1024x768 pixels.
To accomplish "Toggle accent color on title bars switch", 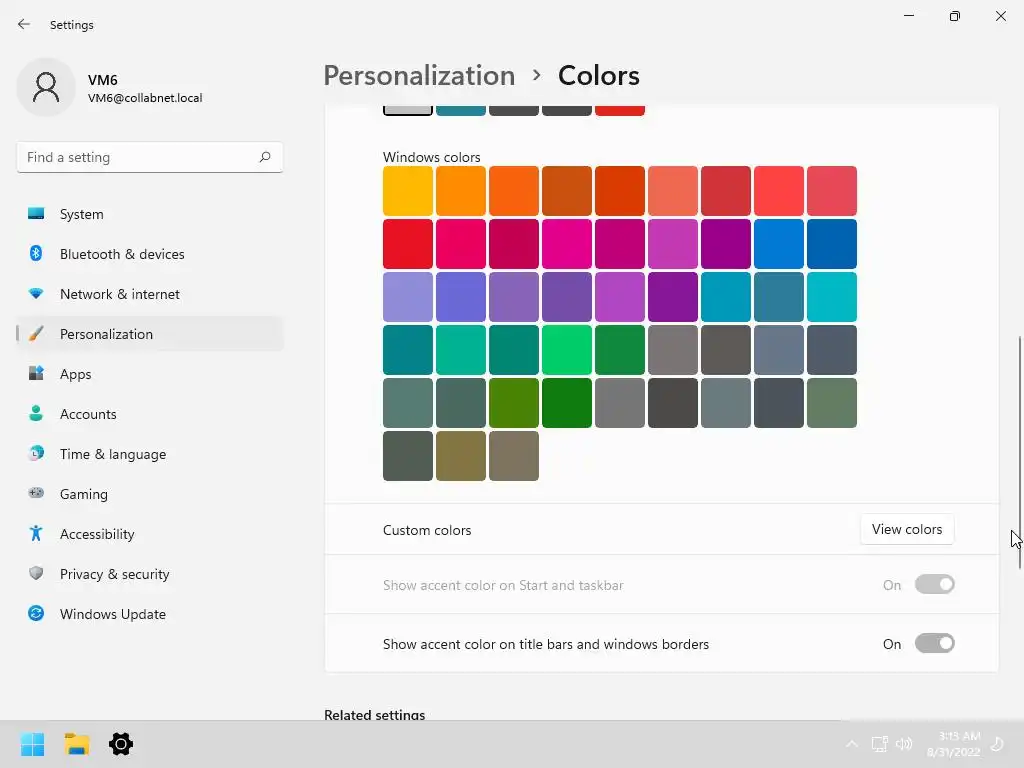I will 935,643.
